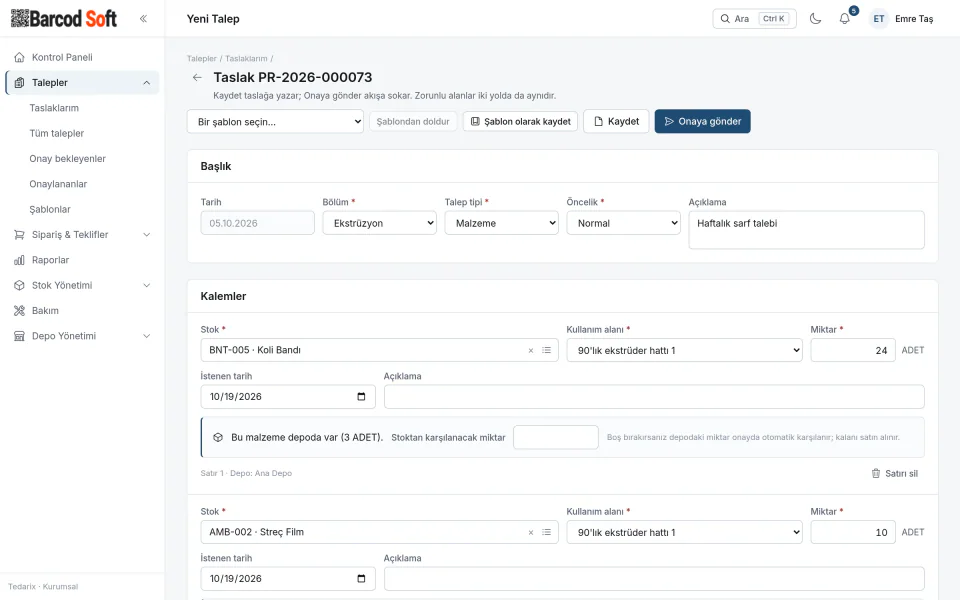Go to Kontrol Paneli
Image resolution: width=960 pixels, height=600 pixels.
pyautogui.click(x=82, y=57)
